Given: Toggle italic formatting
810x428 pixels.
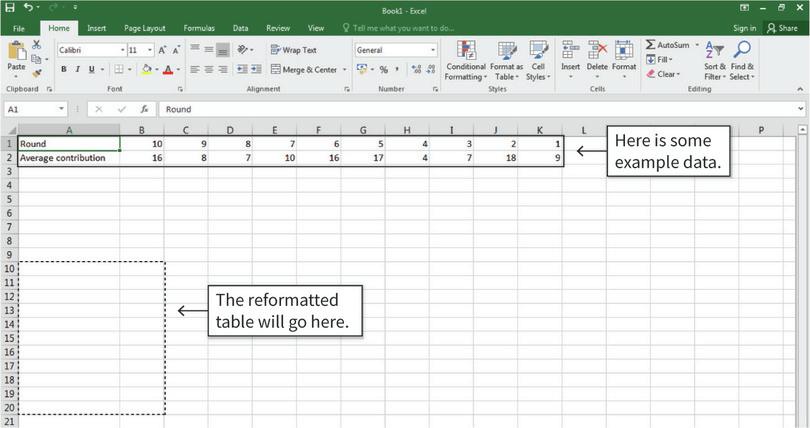Looking at the screenshot, I should click(x=77, y=69).
